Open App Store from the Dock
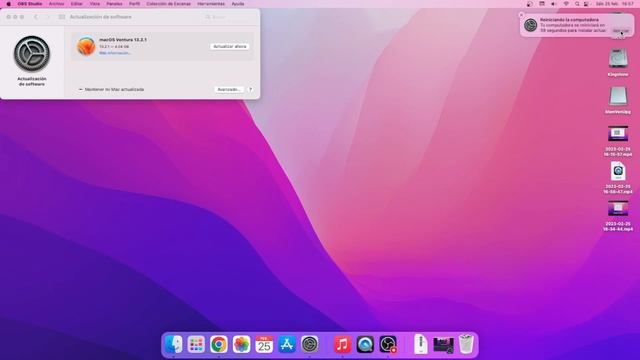This screenshot has width=640, height=360. (x=287, y=344)
